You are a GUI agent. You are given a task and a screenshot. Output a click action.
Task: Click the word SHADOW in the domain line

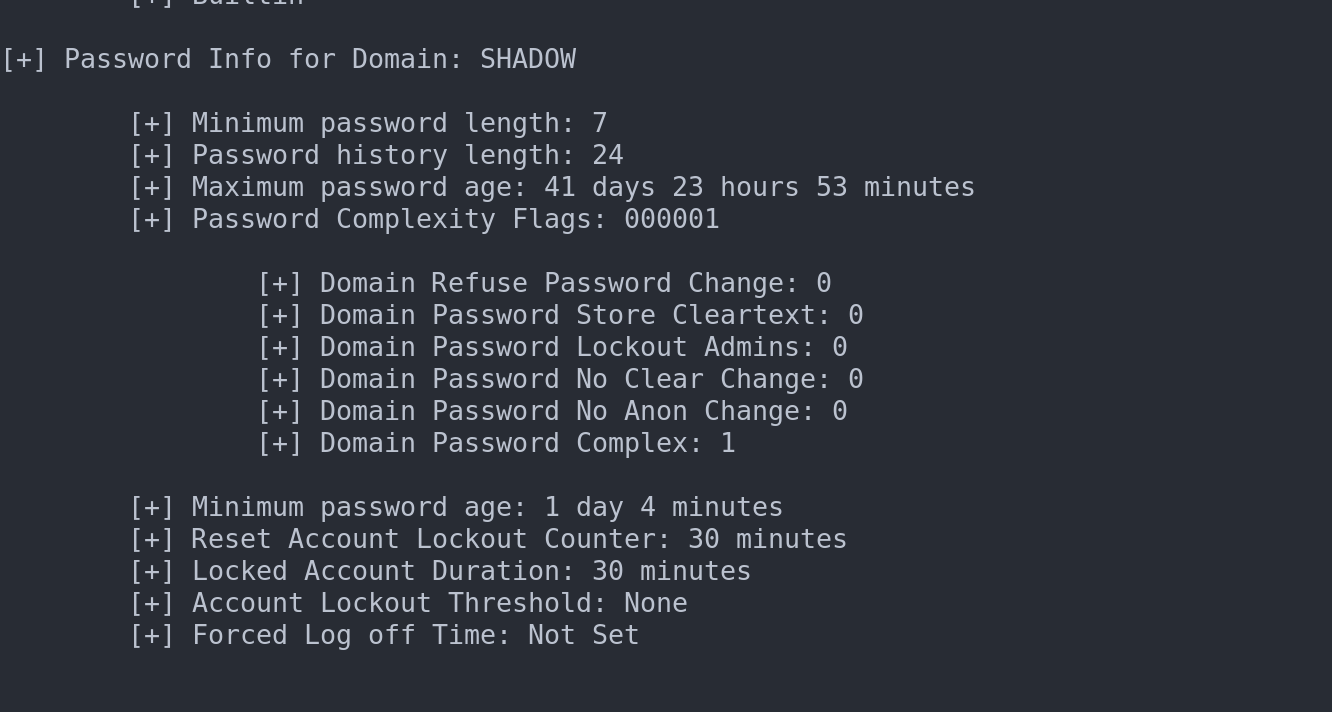[527, 60]
